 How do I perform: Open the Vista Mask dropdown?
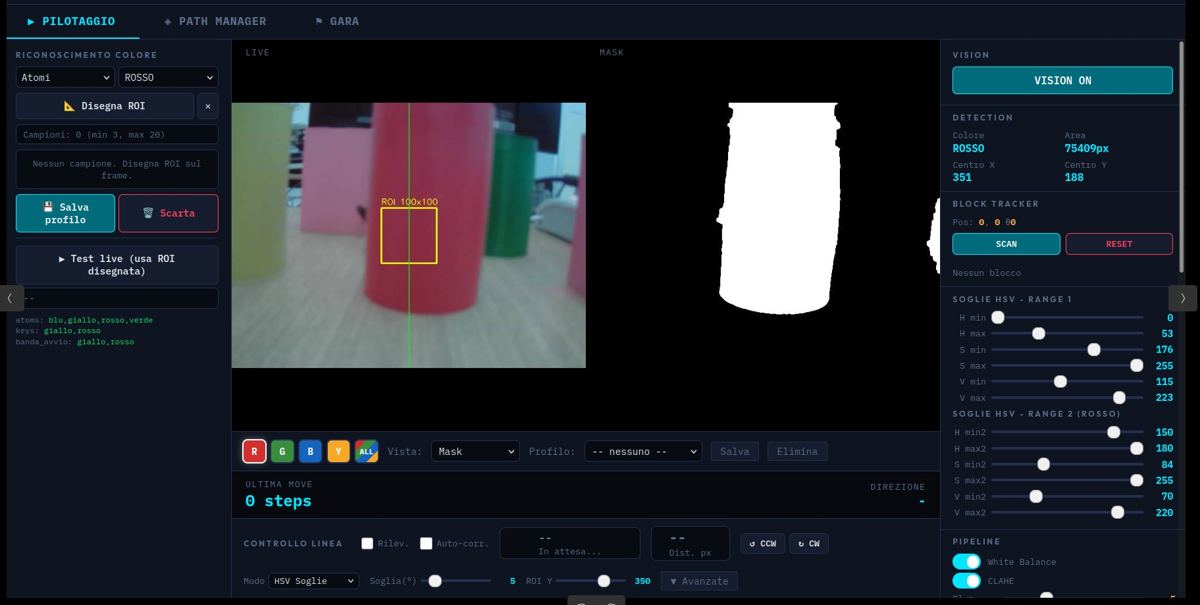click(475, 452)
